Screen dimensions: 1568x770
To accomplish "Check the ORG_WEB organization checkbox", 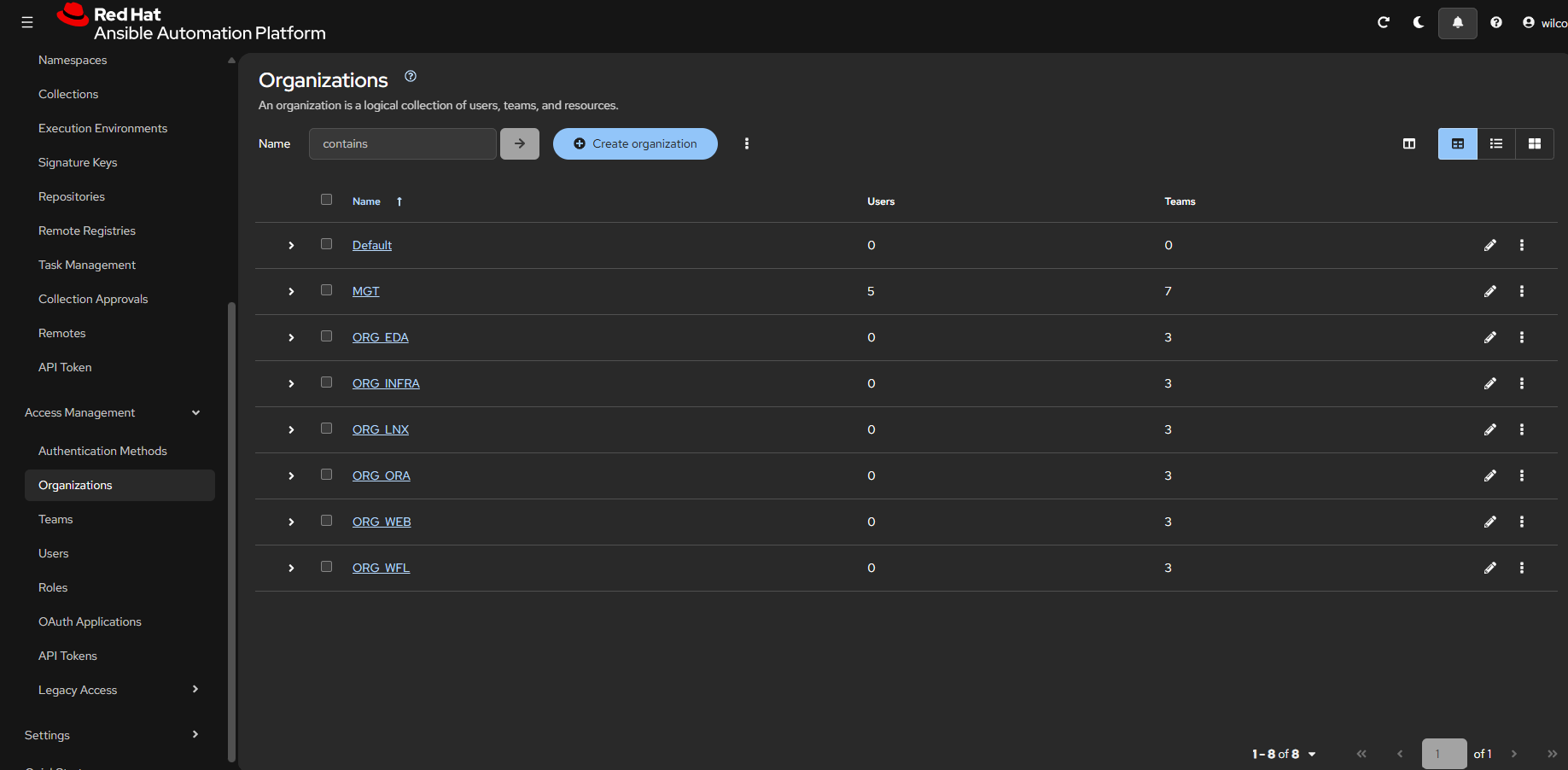I will coord(326,521).
